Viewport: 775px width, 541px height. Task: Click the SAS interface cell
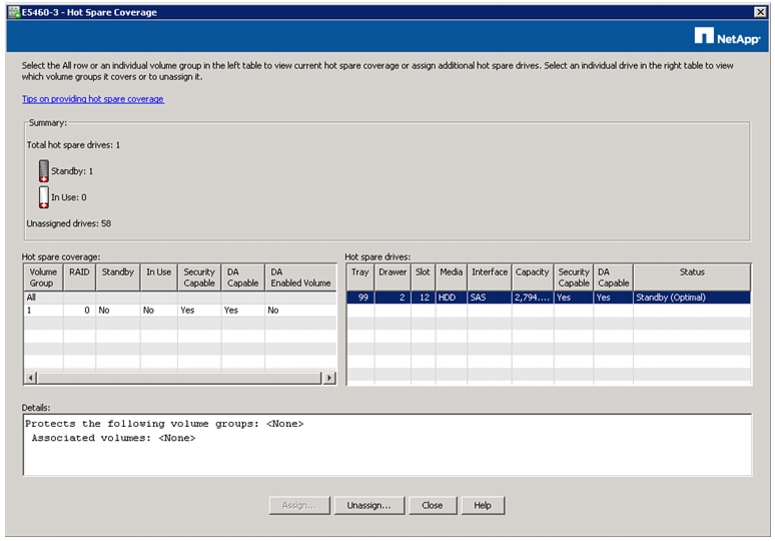[489, 297]
